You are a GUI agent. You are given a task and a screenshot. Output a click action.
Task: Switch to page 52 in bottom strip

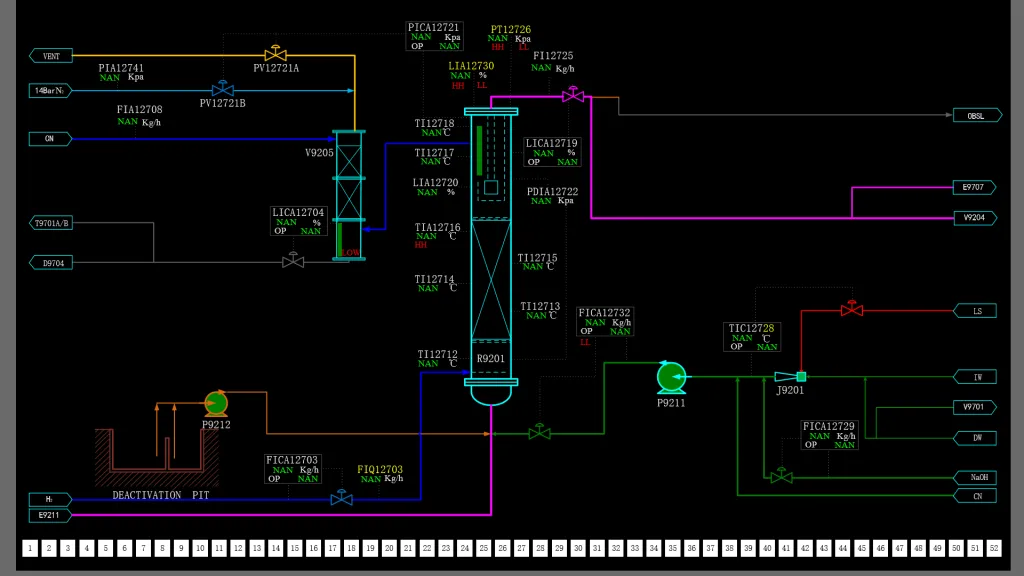[993, 548]
